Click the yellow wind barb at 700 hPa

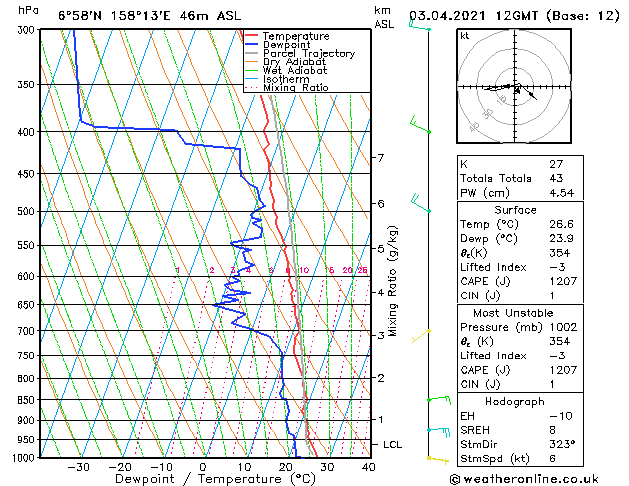tap(421, 336)
